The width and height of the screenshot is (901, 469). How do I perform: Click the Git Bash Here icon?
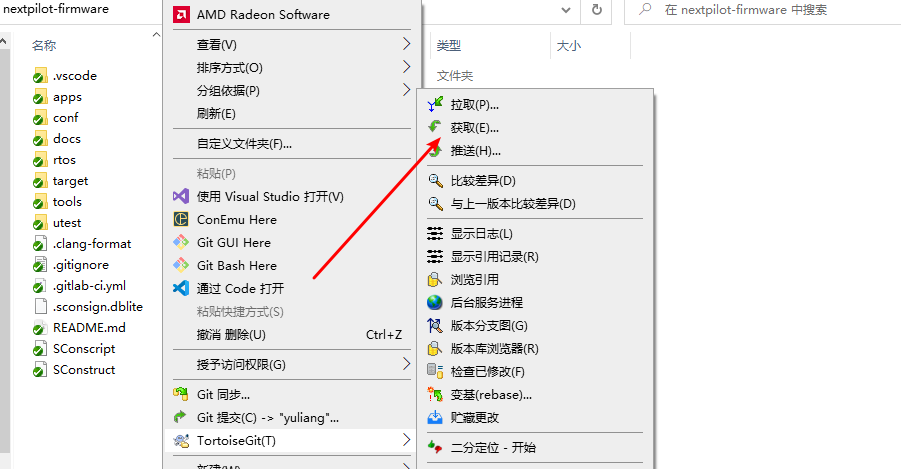coord(181,265)
